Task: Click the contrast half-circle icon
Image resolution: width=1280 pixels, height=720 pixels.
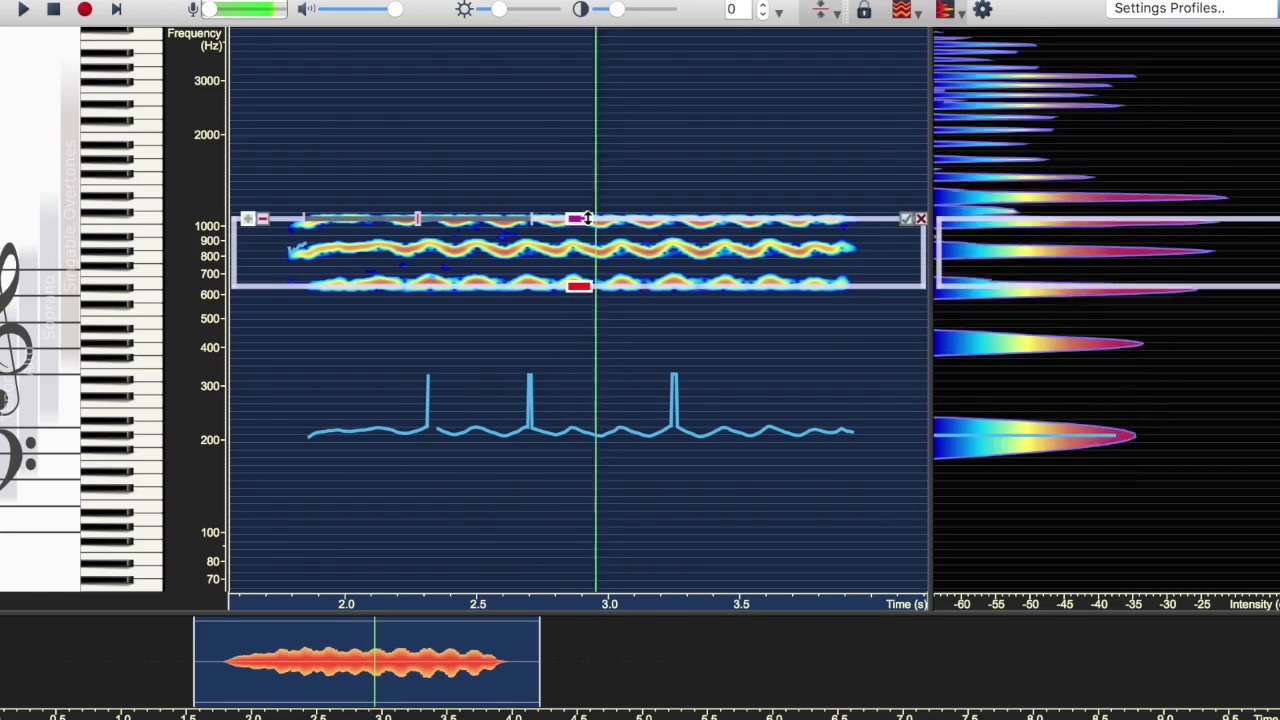Action: pos(581,9)
